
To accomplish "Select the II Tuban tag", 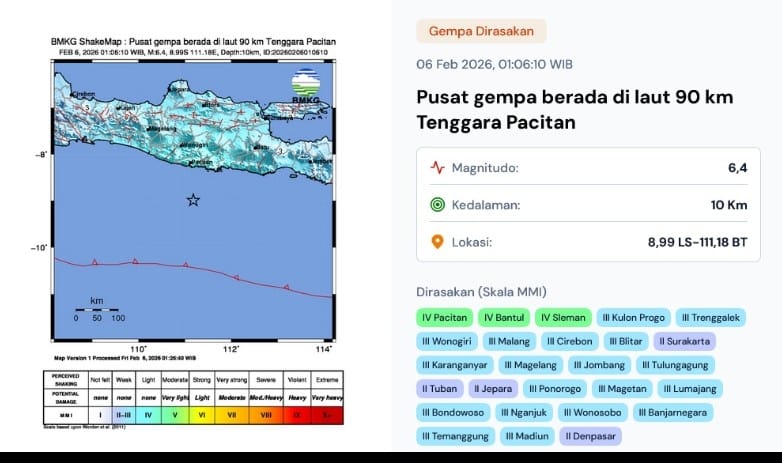I will 439,389.
